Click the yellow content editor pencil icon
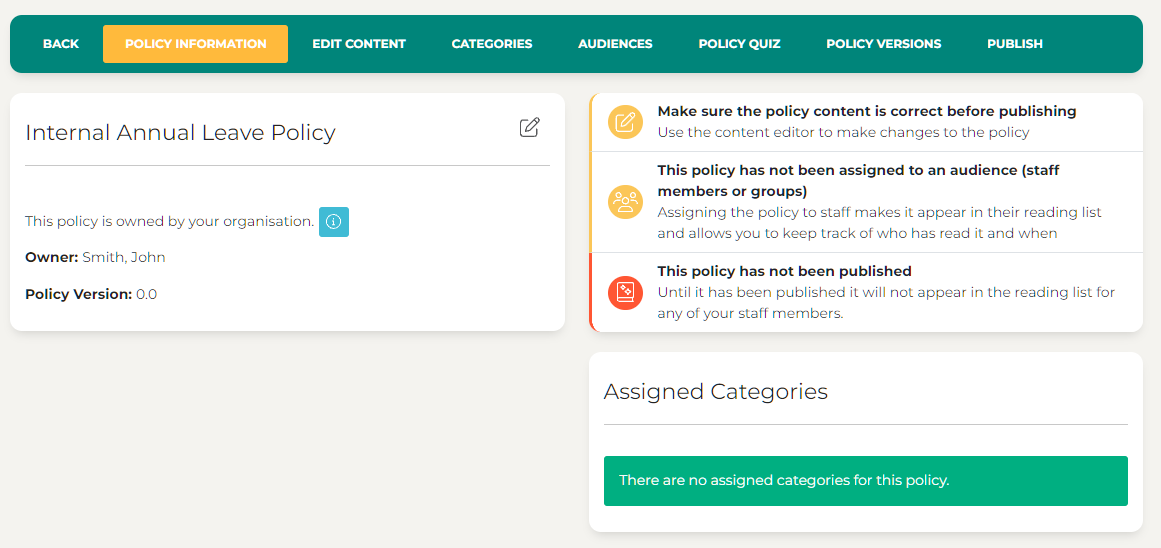 pos(626,122)
